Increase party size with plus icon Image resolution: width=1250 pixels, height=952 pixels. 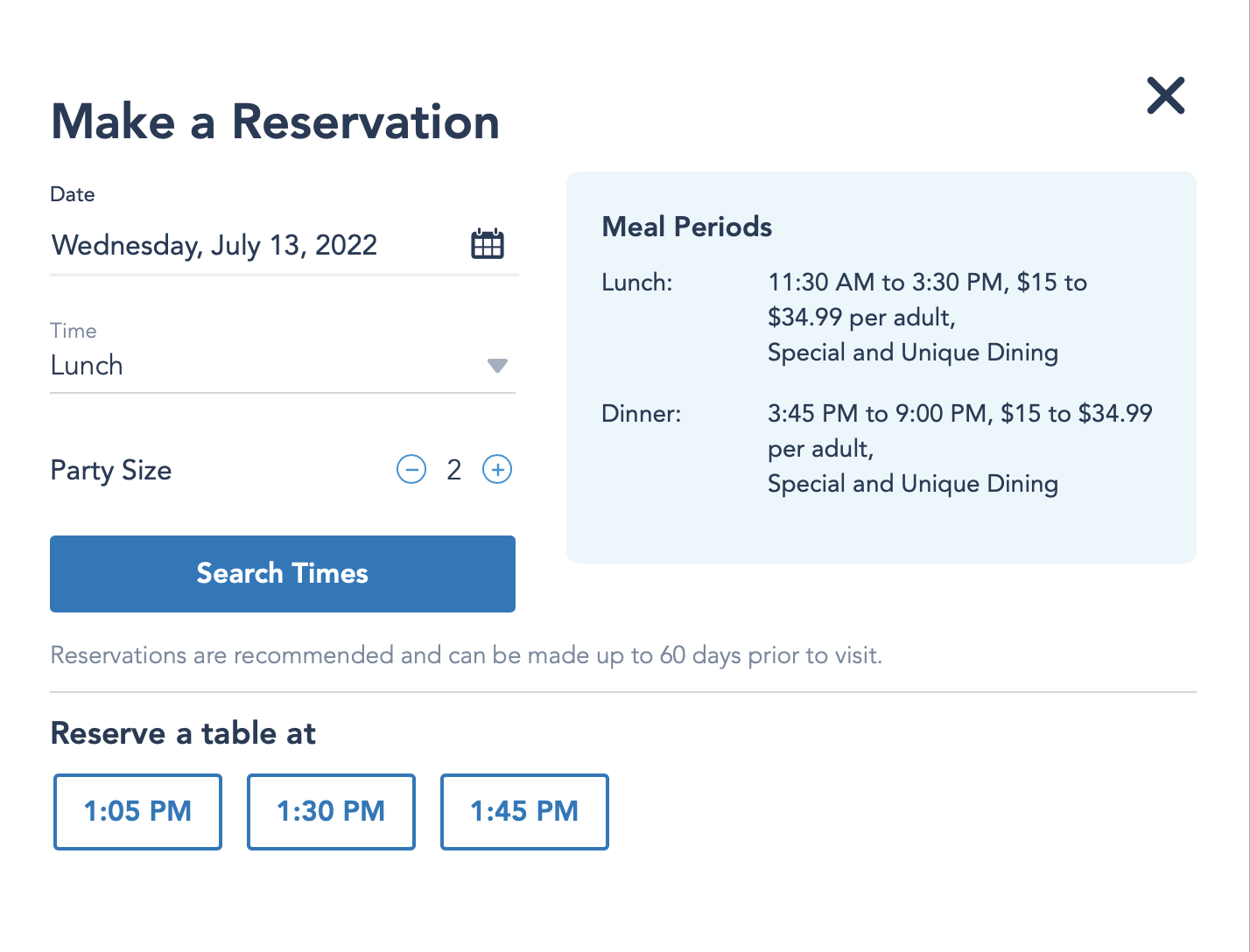pyautogui.click(x=497, y=470)
